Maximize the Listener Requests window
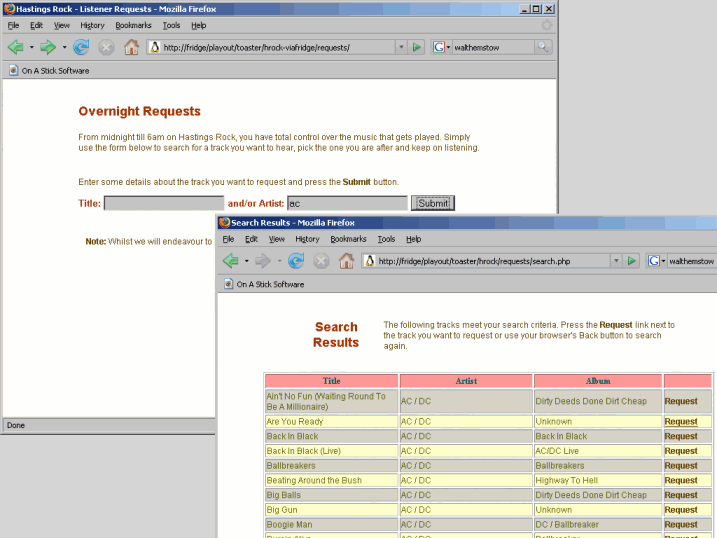Screen dimensions: 717x538 point(536,9)
